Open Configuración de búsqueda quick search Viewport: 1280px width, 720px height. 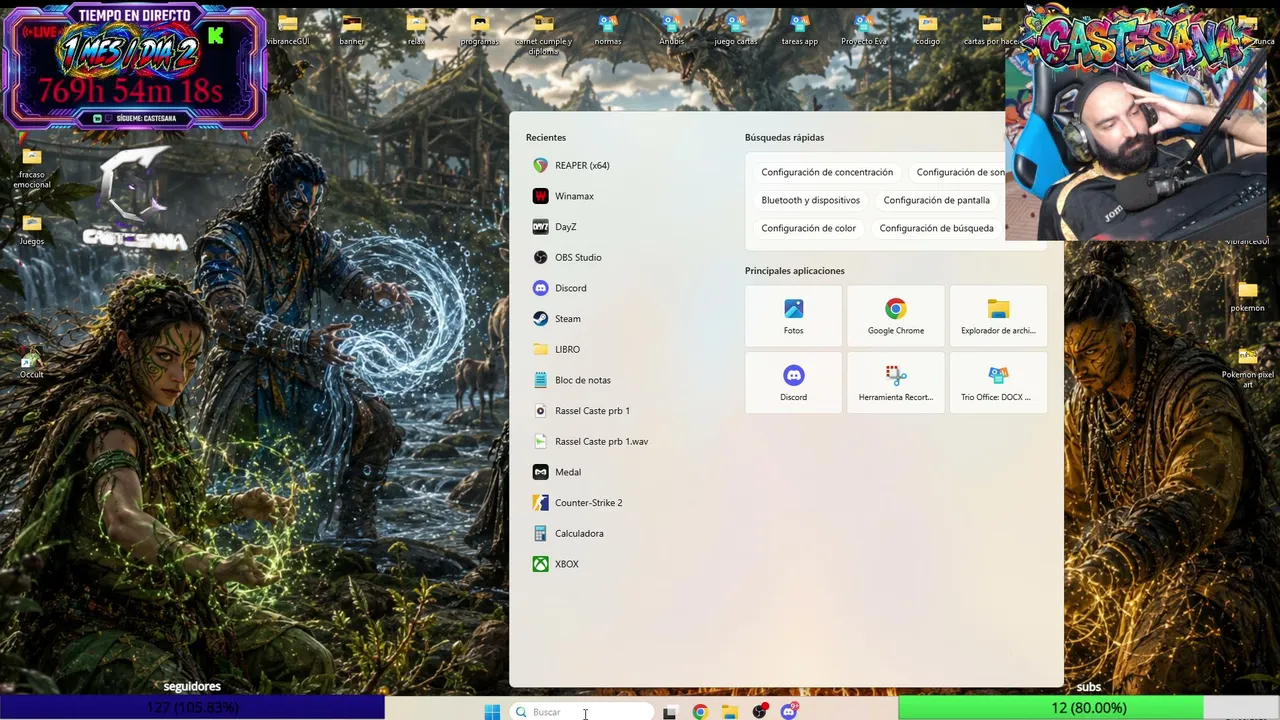937,229
